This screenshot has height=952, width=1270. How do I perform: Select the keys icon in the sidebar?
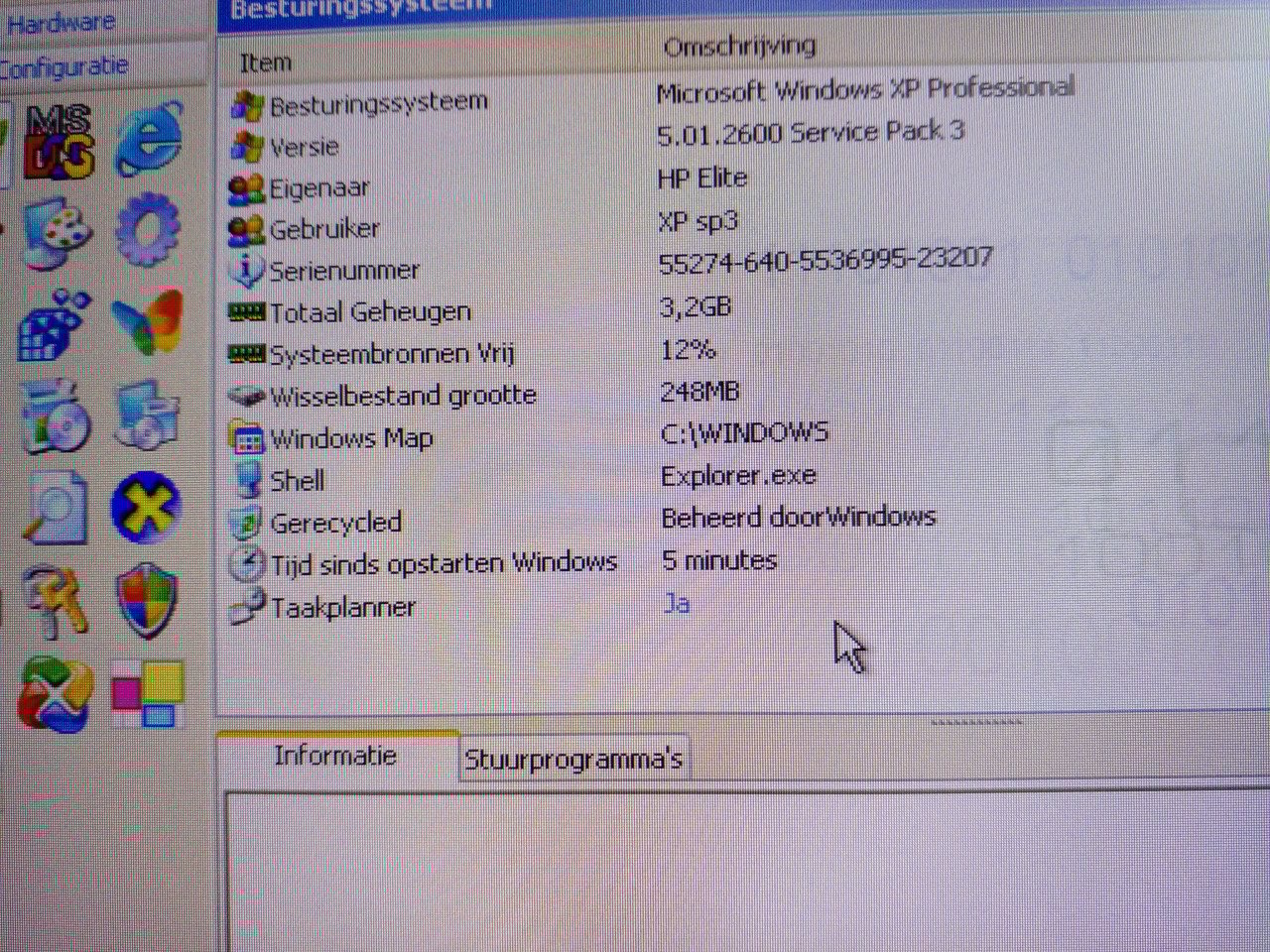click(x=57, y=602)
